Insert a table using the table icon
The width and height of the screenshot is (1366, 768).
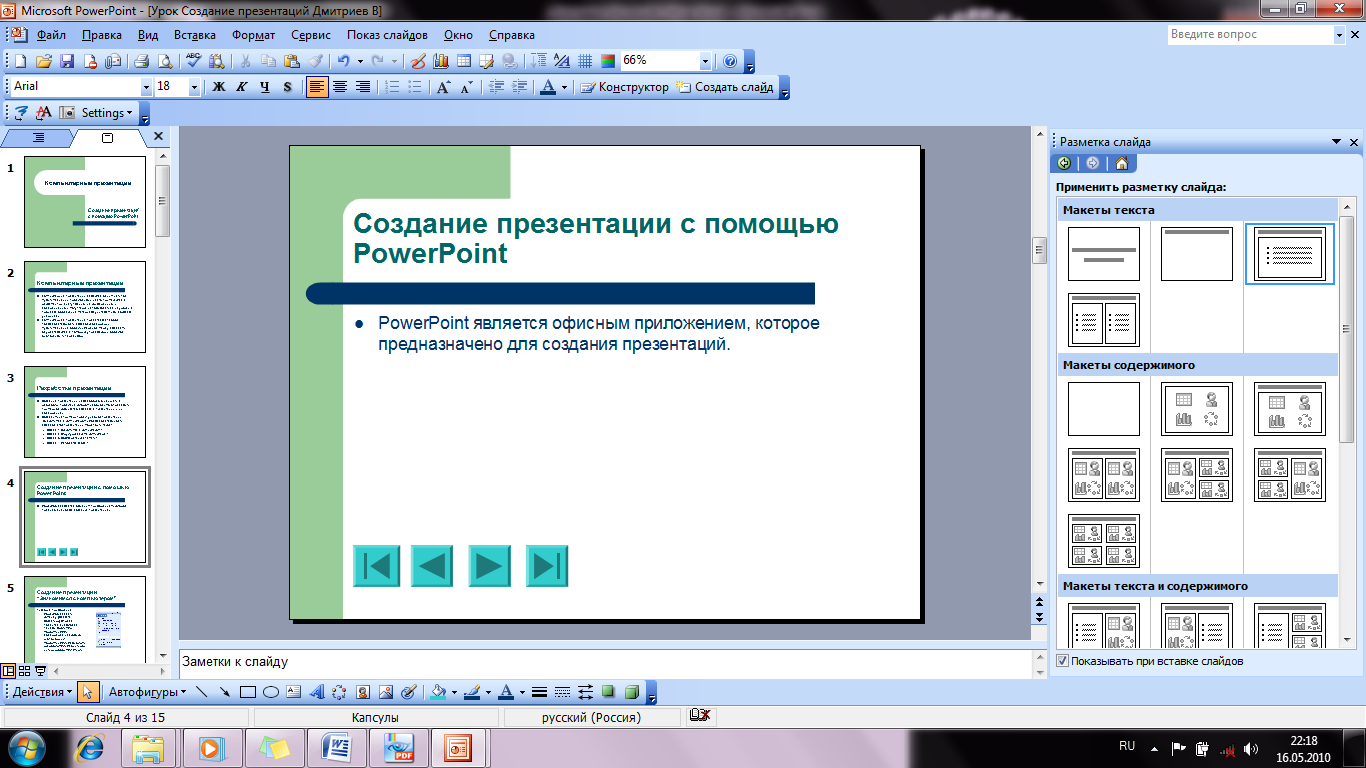coord(463,61)
